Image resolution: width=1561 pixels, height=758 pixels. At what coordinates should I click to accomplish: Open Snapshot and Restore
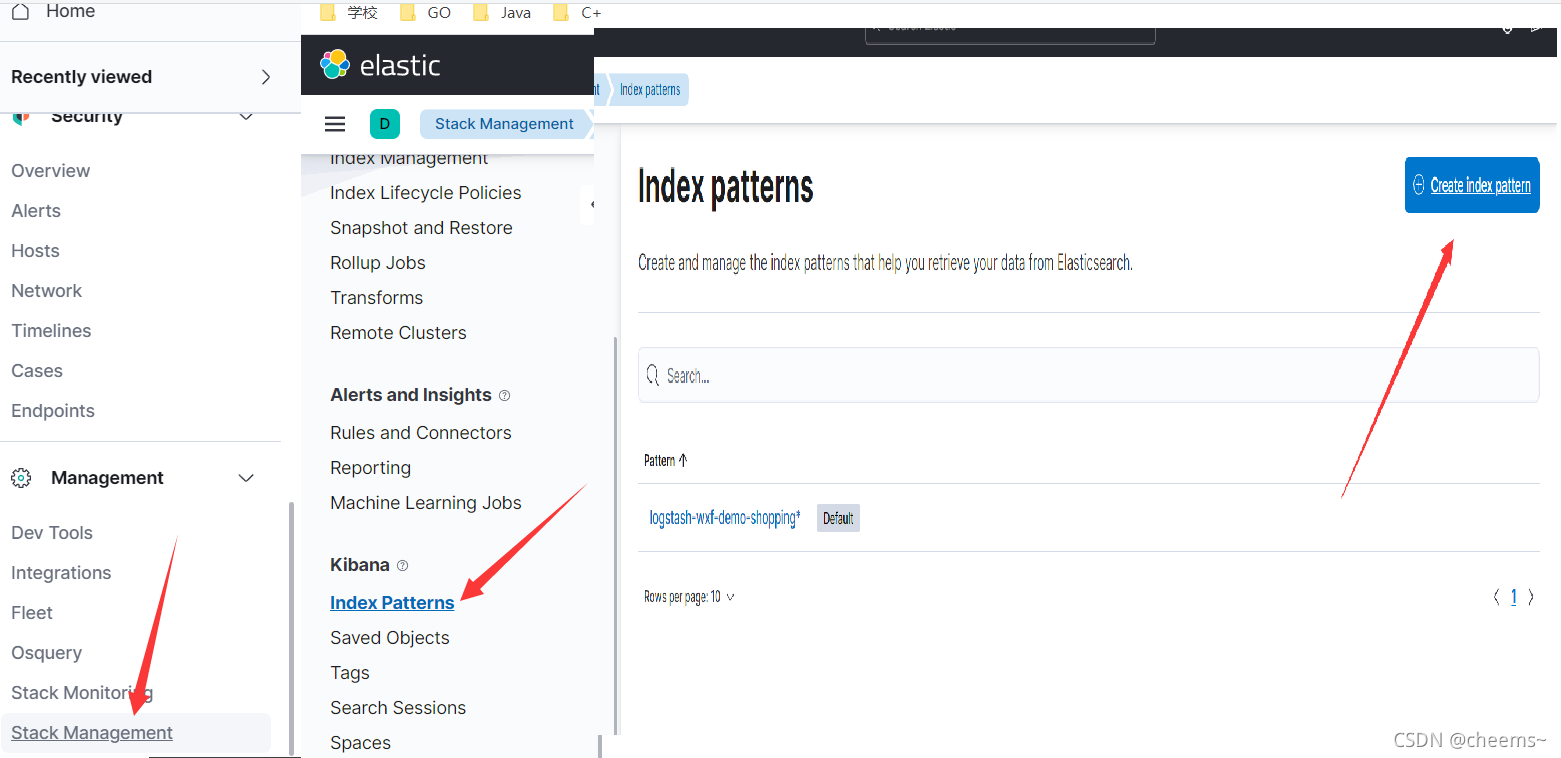click(421, 228)
